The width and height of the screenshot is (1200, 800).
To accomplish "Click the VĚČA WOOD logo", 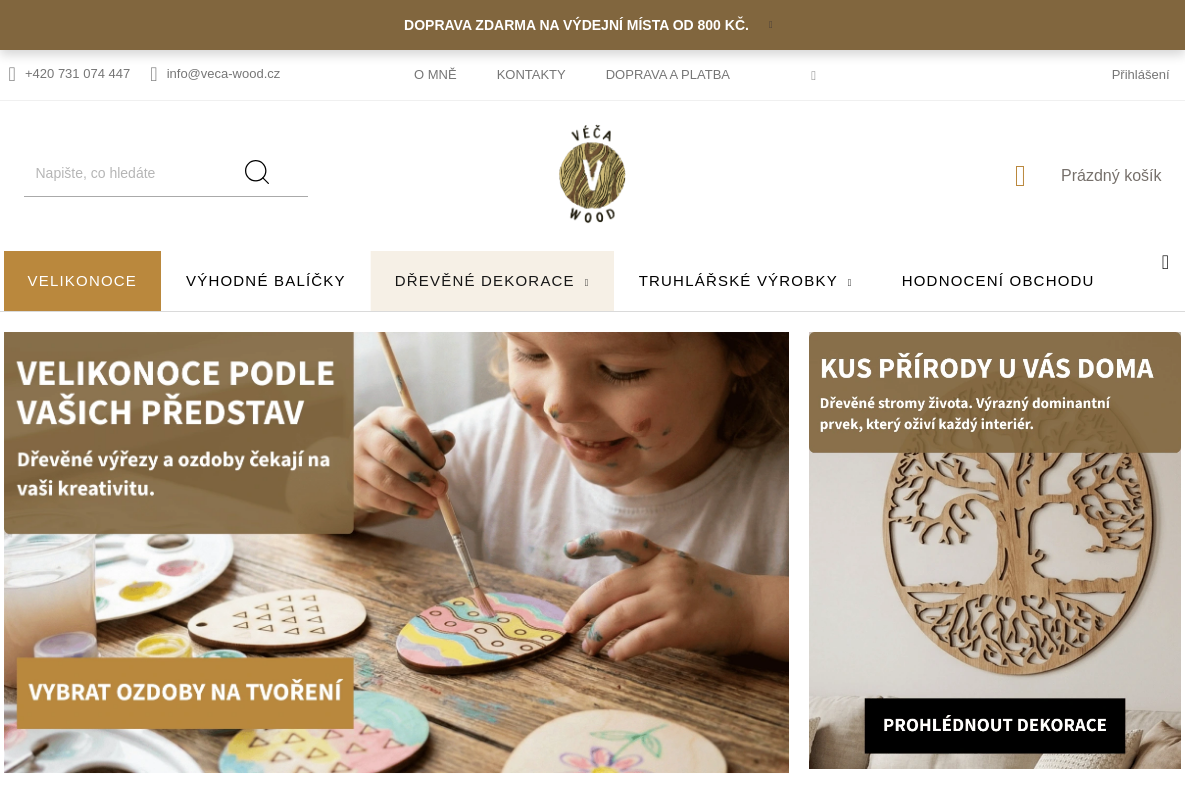I will 592,174.
